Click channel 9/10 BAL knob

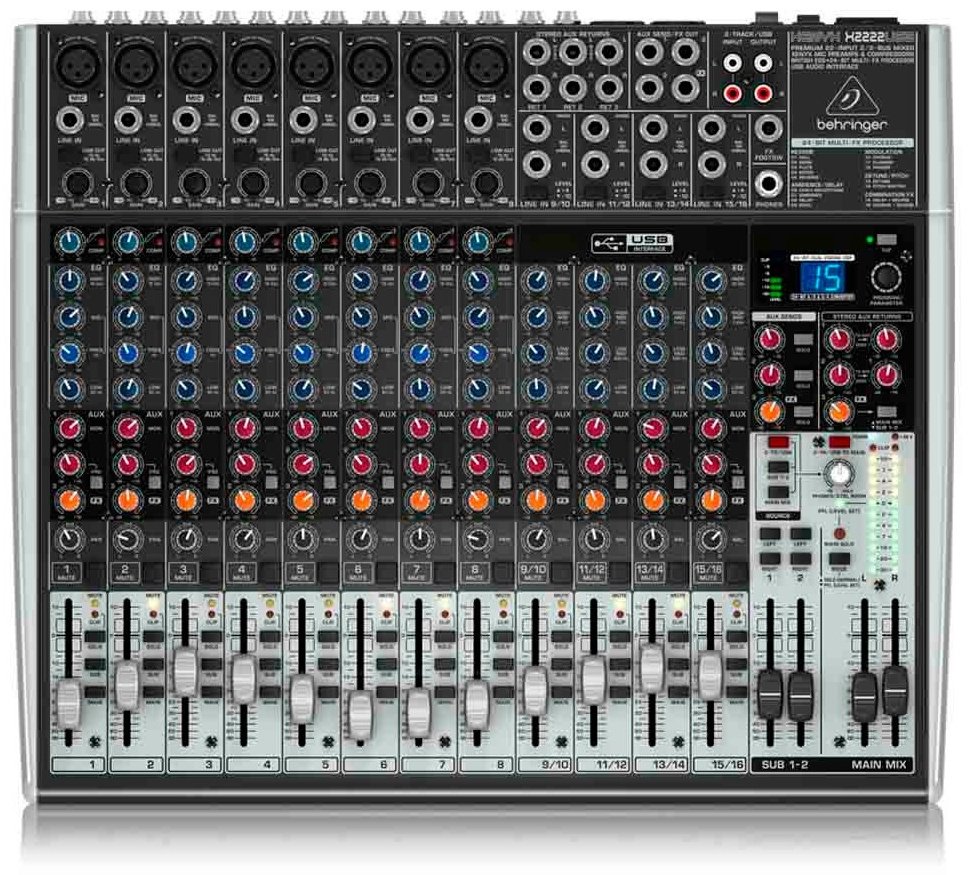tap(536, 540)
